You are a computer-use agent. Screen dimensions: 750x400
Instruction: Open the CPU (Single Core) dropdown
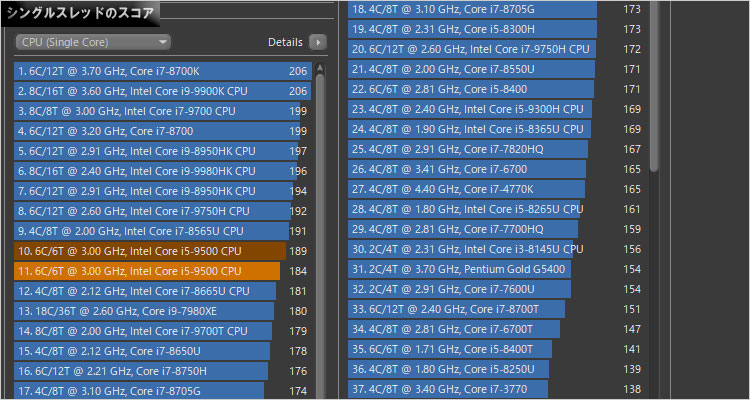click(93, 42)
